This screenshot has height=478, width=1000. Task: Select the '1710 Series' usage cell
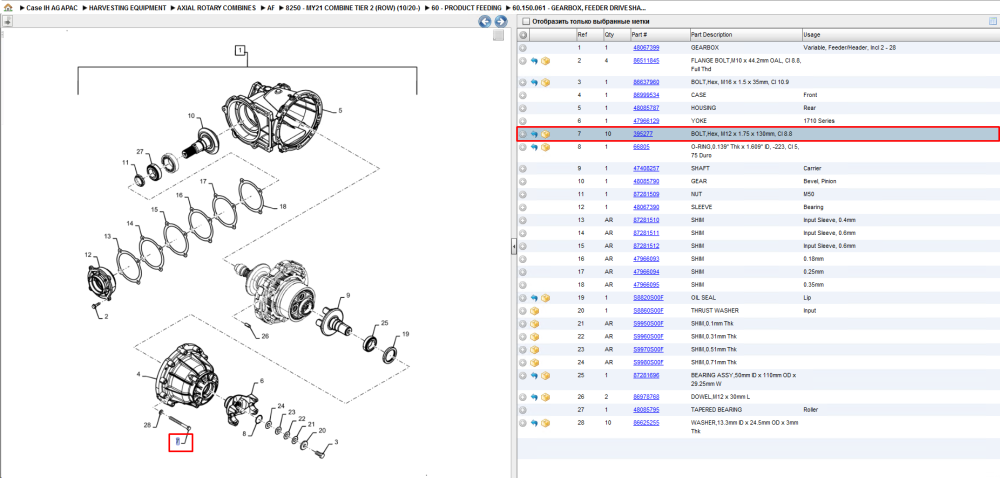coord(819,120)
